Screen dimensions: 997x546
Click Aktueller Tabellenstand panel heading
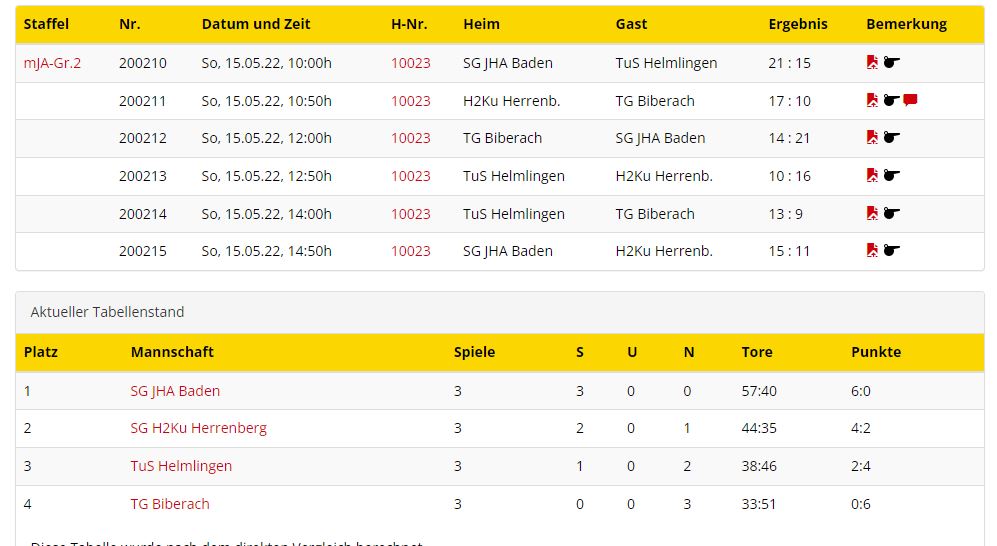click(x=500, y=312)
